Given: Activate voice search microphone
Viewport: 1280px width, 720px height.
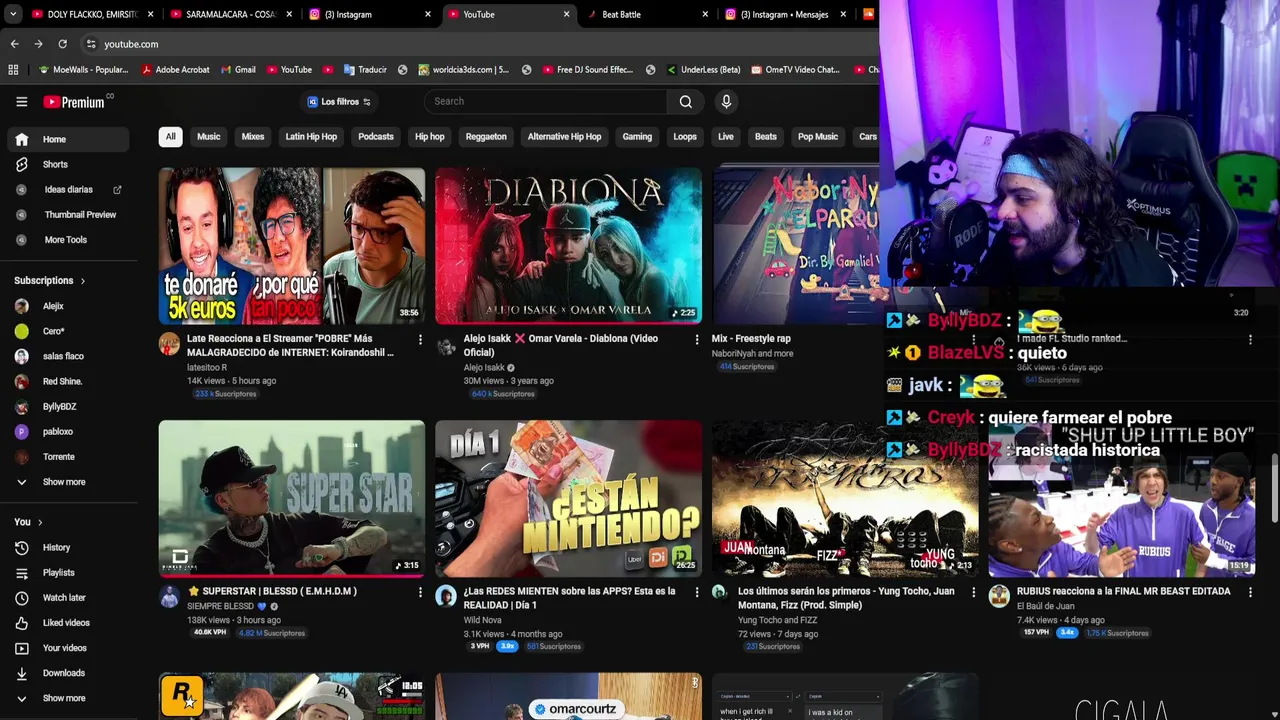Looking at the screenshot, I should [726, 101].
